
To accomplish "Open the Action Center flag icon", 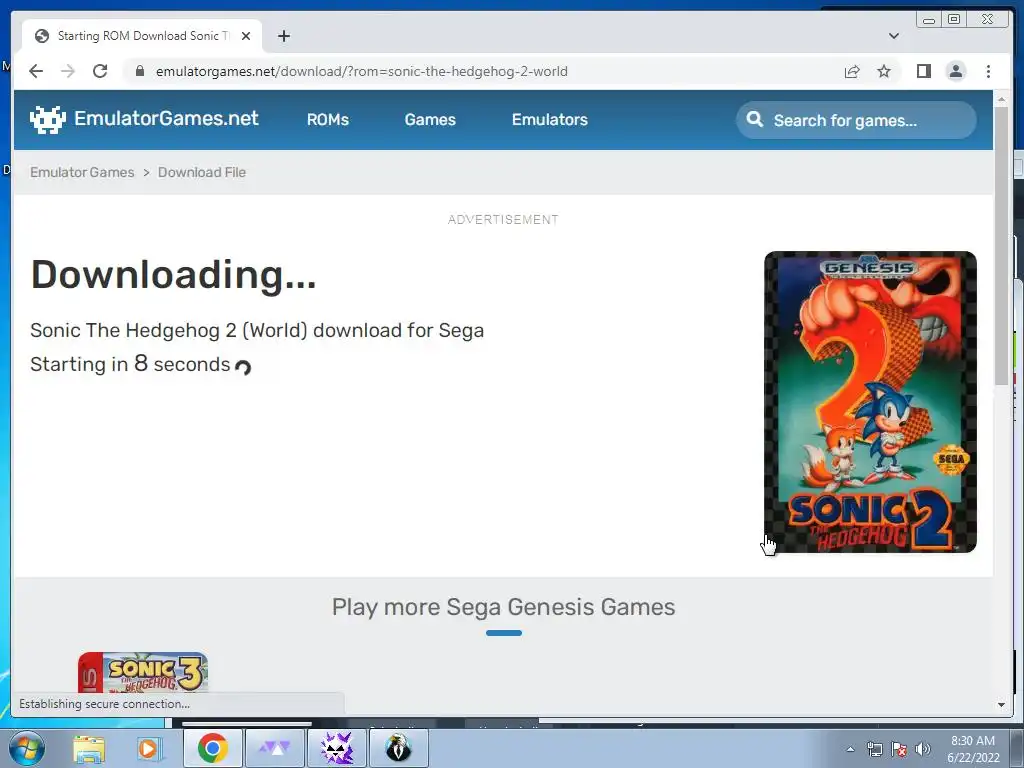I will point(899,749).
